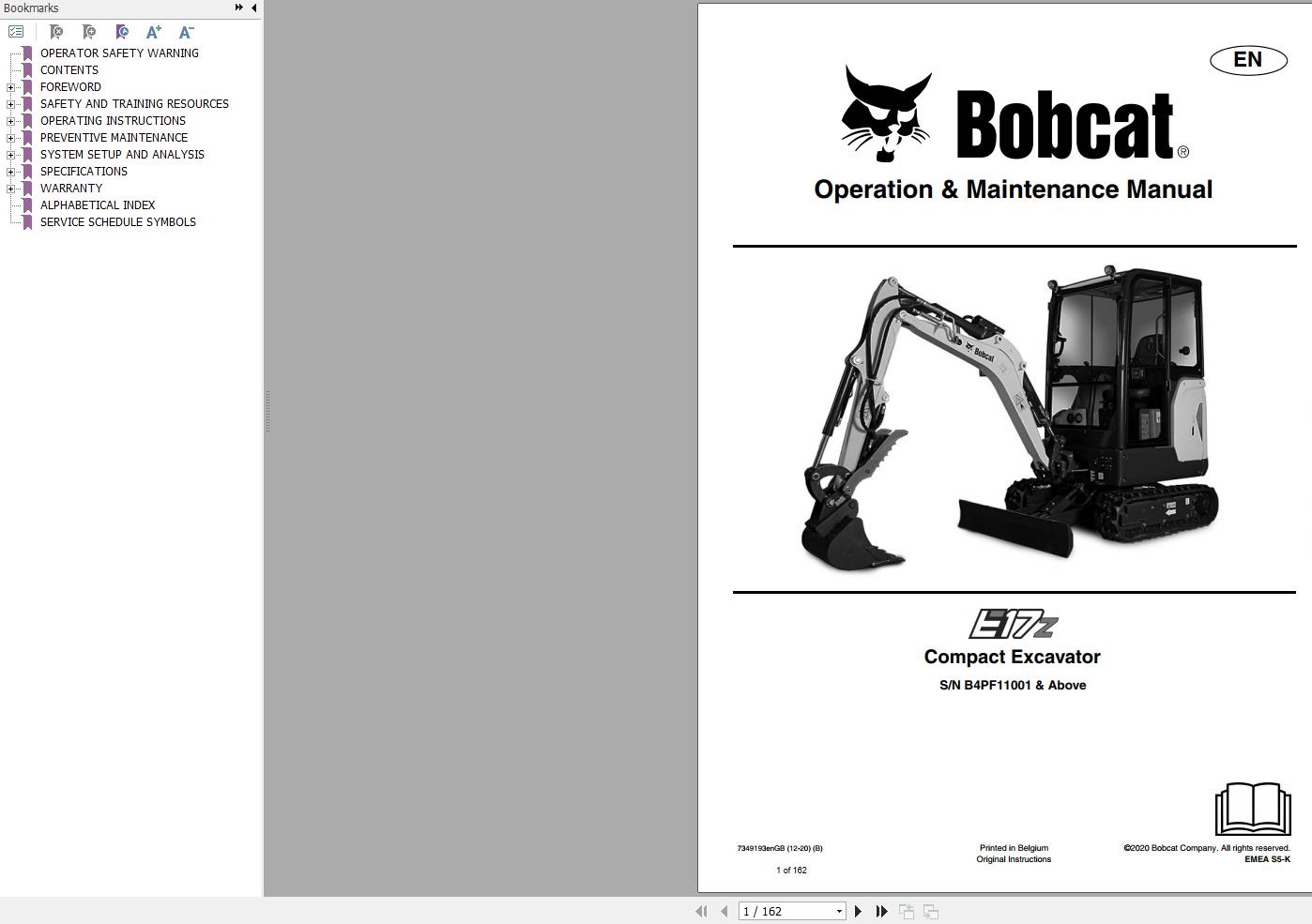Click the excavator image on the cover page
Screen dimensions: 1312x924
tap(1009, 418)
